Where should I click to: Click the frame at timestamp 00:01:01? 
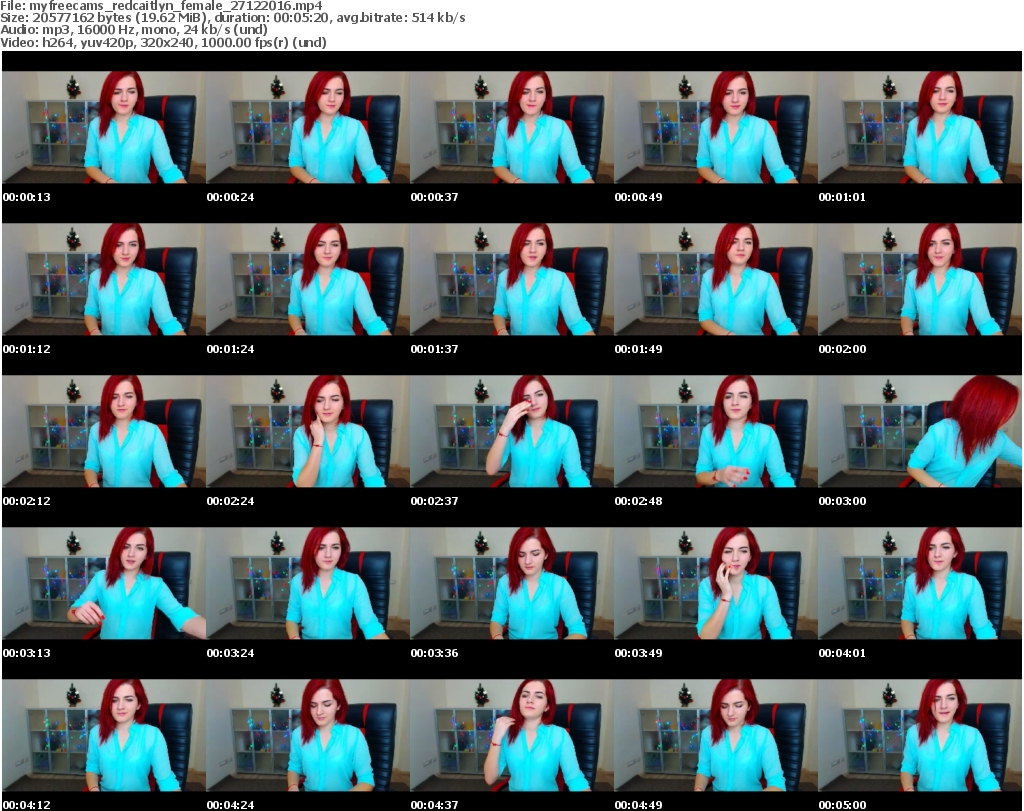coord(919,127)
